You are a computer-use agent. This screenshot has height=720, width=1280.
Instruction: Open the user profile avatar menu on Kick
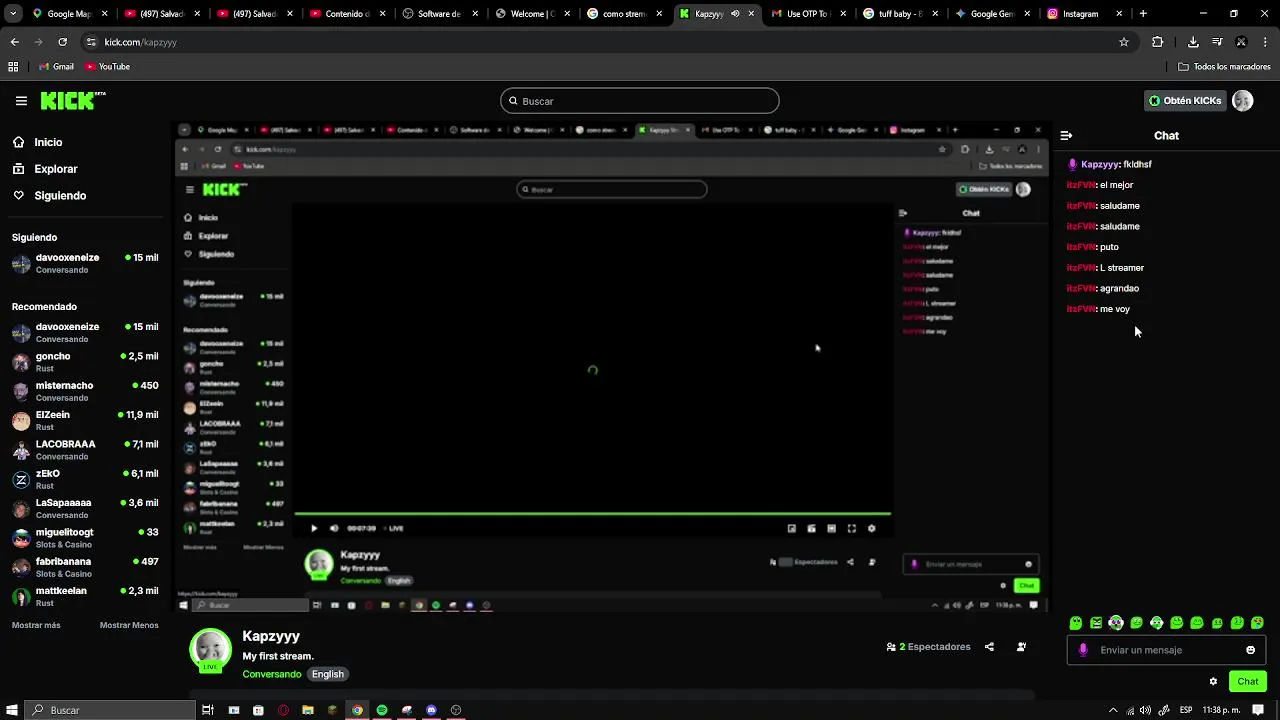(x=1243, y=101)
